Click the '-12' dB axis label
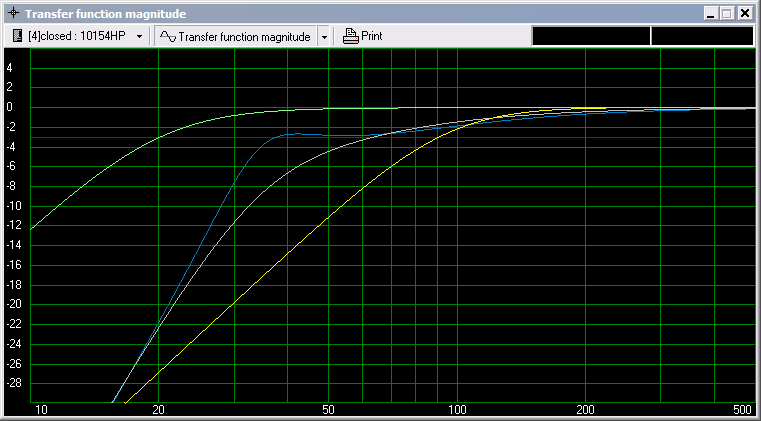 (x=13, y=226)
